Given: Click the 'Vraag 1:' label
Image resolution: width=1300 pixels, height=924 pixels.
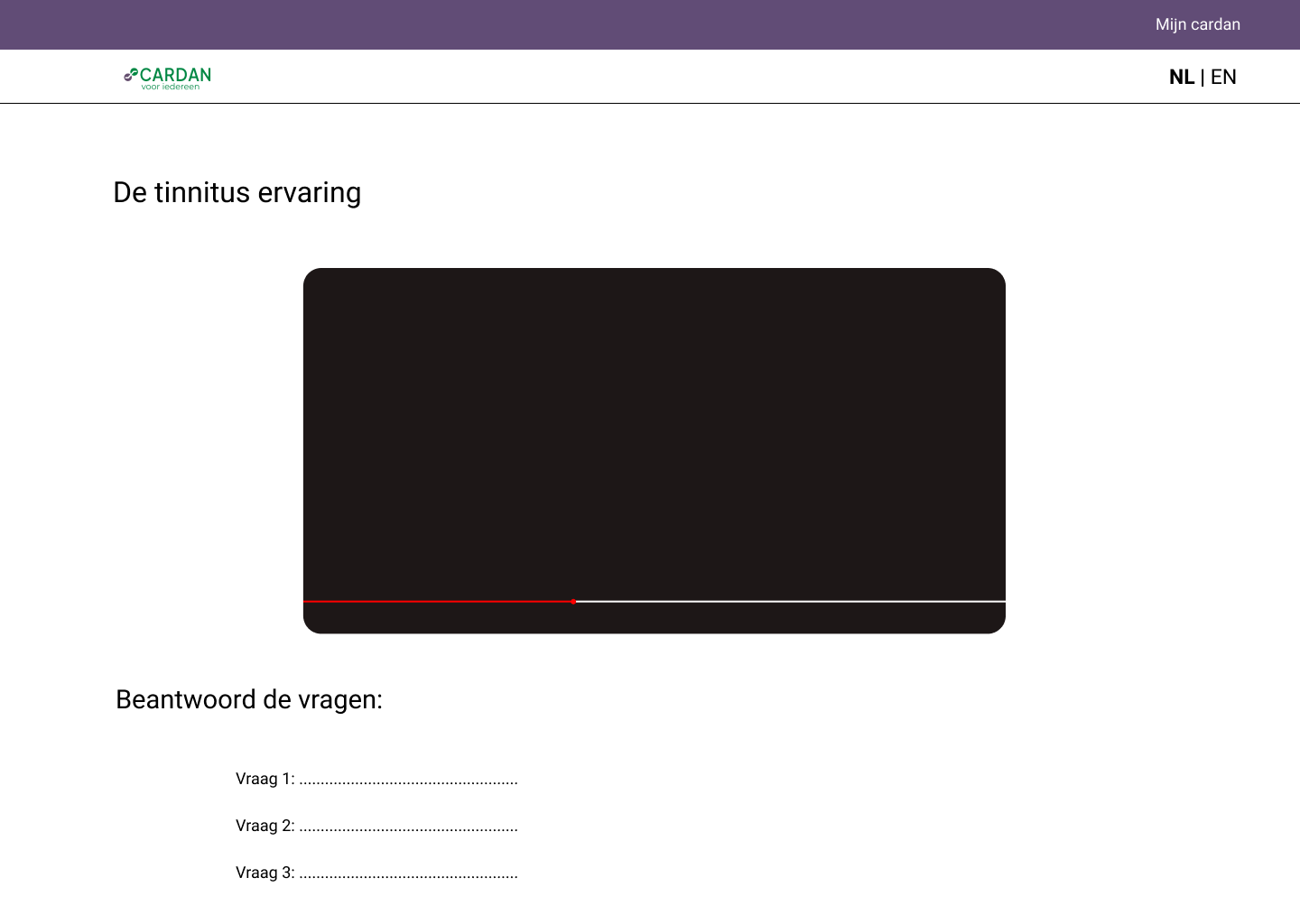Looking at the screenshot, I should [265, 779].
